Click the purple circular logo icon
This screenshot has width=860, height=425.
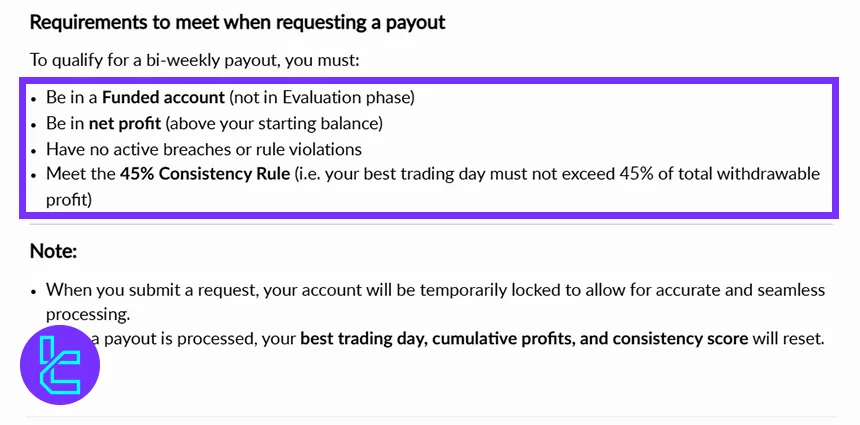[59, 364]
